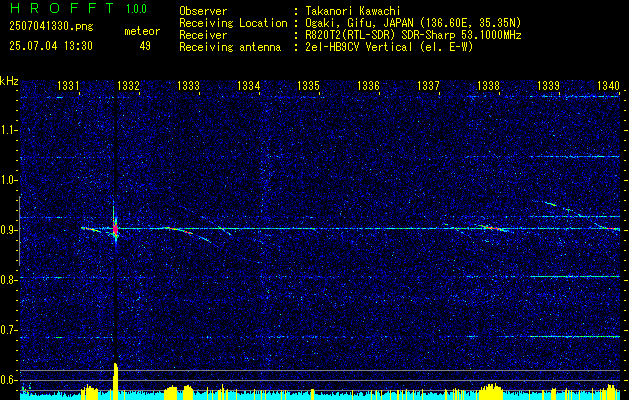
Task: Click the 1.0 kHz axis label
Action: [8, 180]
